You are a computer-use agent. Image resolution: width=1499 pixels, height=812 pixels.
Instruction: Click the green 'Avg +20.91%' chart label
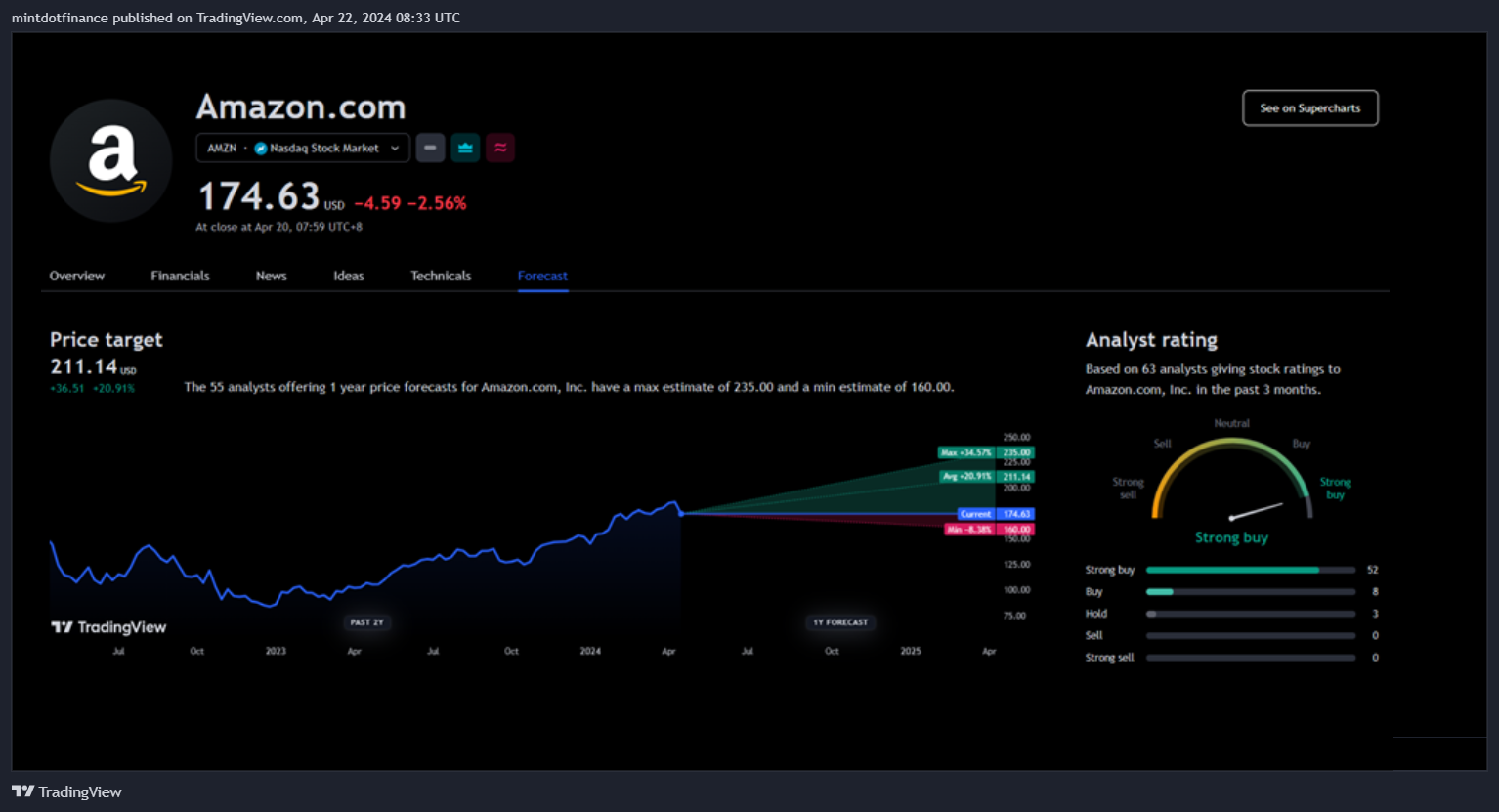tap(968, 477)
